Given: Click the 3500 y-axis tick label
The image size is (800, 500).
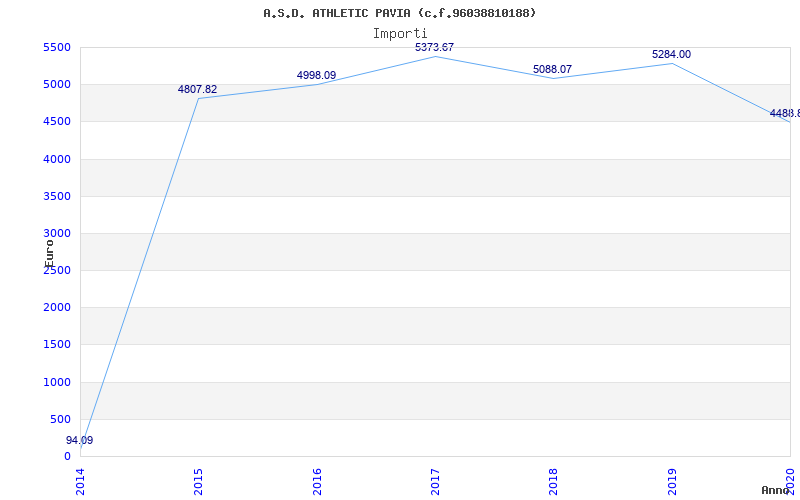Looking at the screenshot, I should (x=57, y=196).
